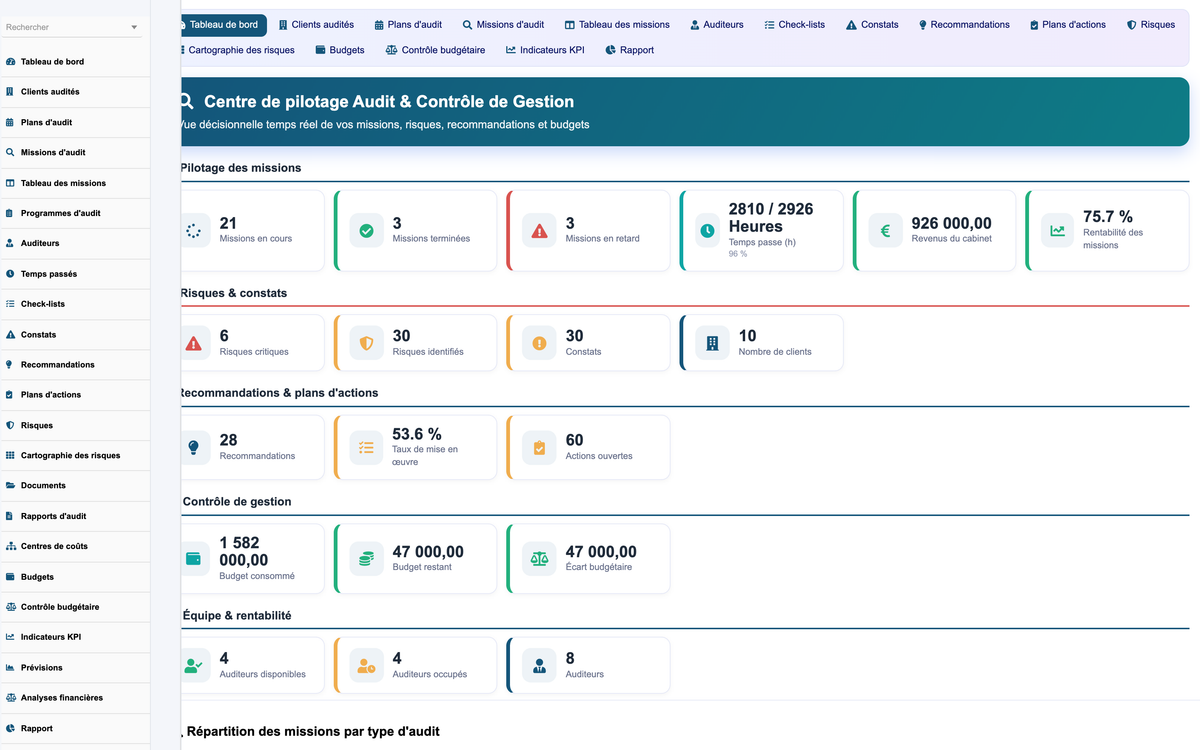Click the Auditeurs card person icon
The image size is (1200, 750).
(540, 665)
